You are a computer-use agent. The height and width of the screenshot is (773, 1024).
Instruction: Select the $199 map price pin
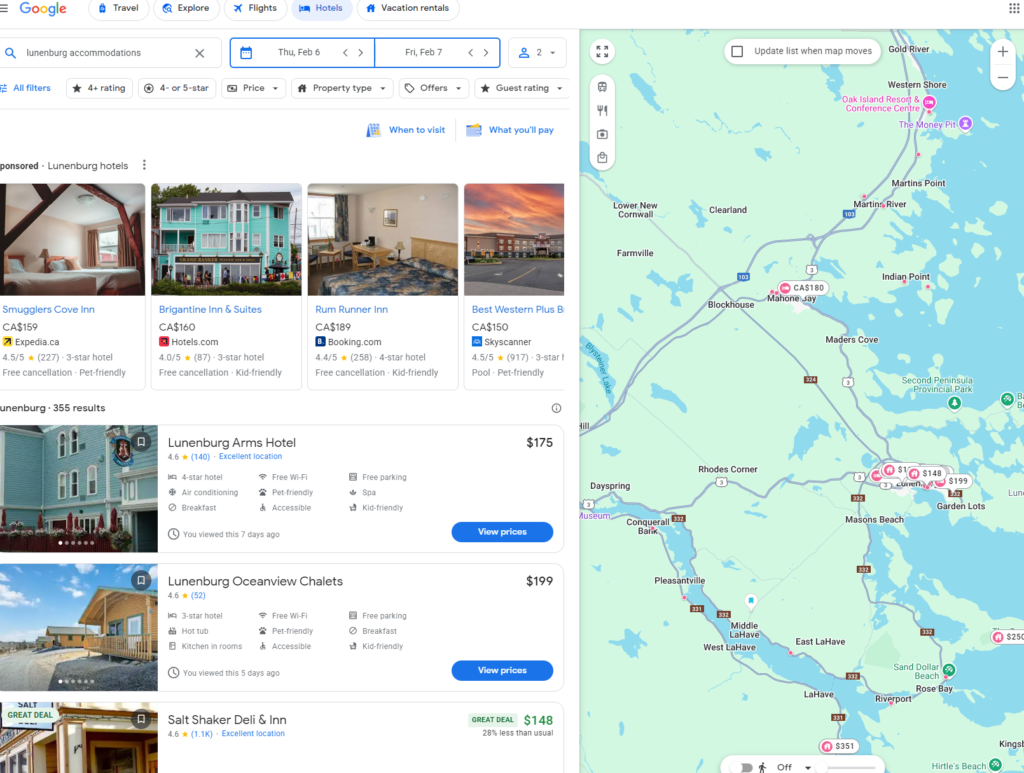(953, 481)
